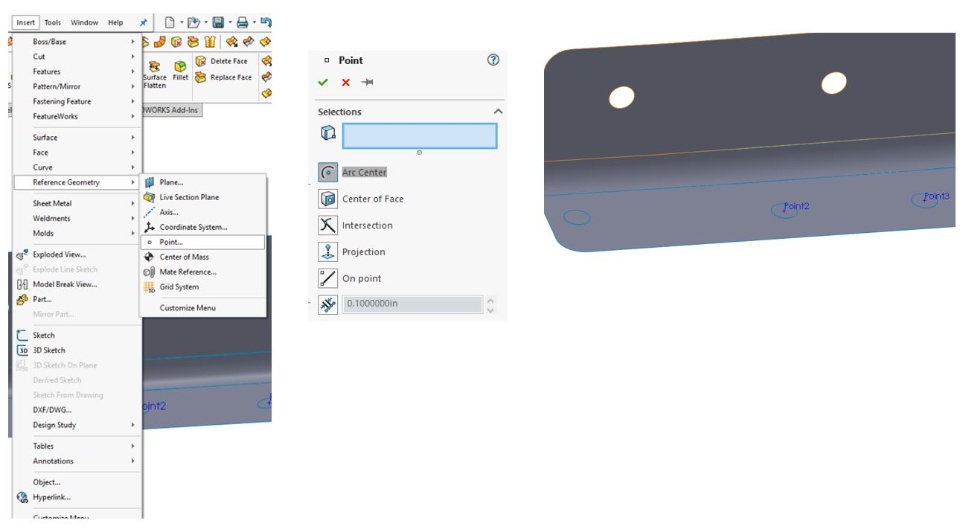Viewport: 960px width, 529px height.
Task: Open the Tables submenu
Action: [x=77, y=446]
